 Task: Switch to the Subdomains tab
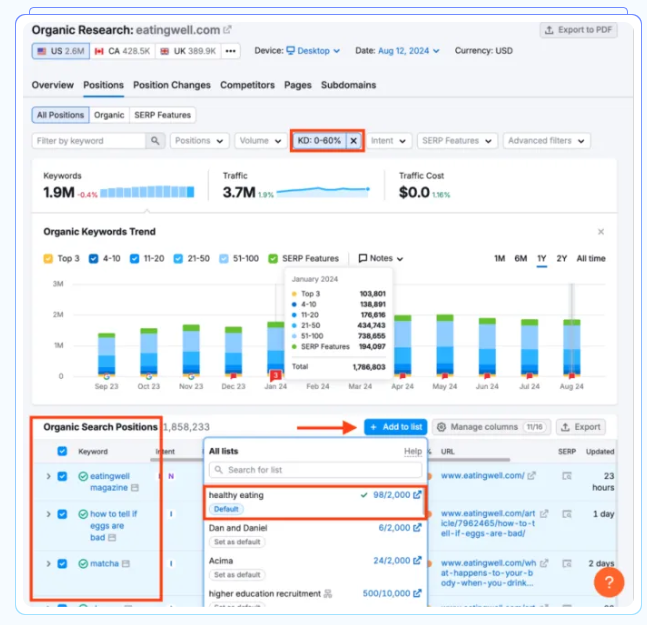(x=348, y=85)
